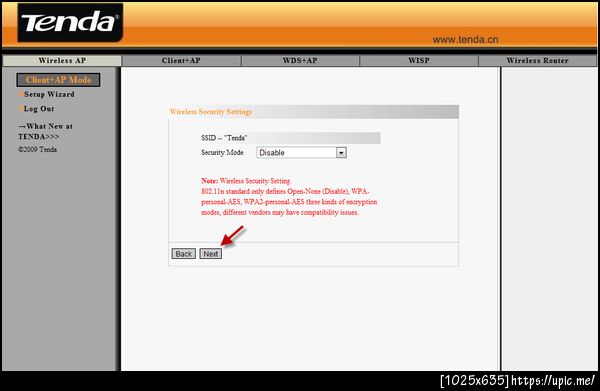Open the WISP mode tab
The width and height of the screenshot is (600, 391).
pyautogui.click(x=419, y=60)
